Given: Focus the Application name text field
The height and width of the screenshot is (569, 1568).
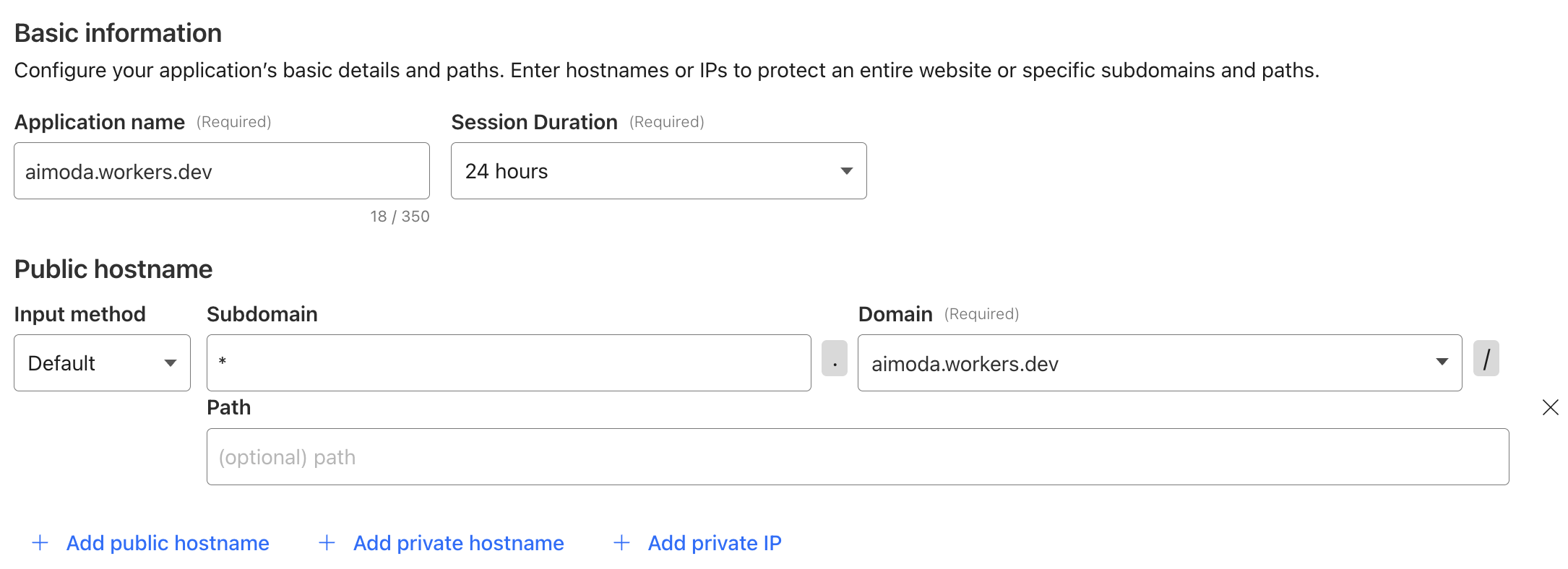Looking at the screenshot, I should point(221,171).
